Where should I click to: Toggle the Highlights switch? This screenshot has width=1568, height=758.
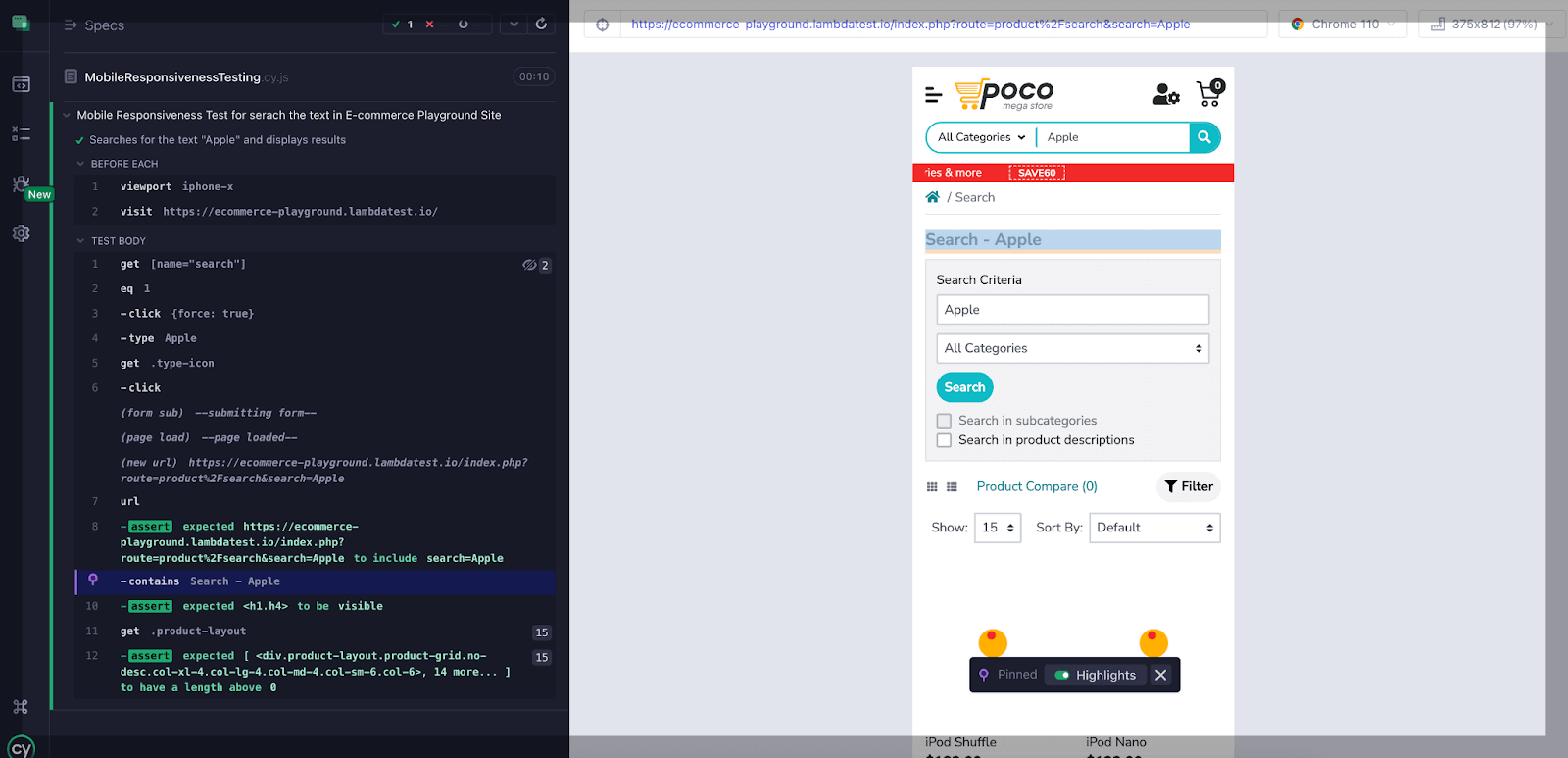click(1061, 675)
